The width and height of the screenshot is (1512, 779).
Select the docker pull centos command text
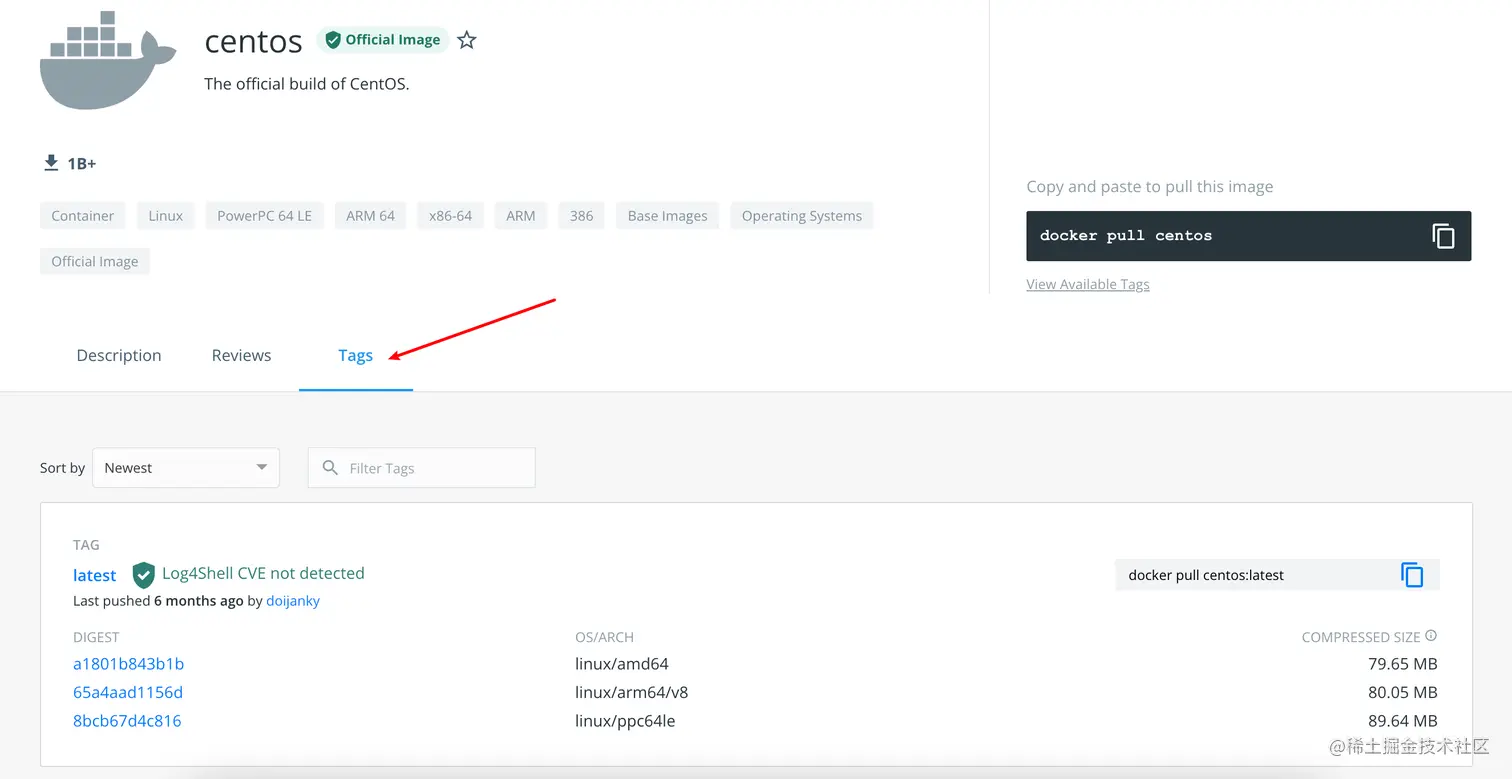click(x=1126, y=236)
